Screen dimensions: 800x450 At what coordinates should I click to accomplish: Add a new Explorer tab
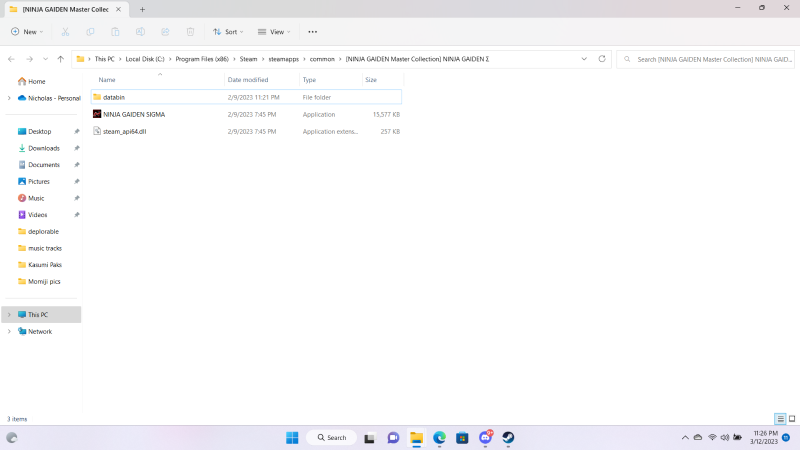(x=142, y=9)
